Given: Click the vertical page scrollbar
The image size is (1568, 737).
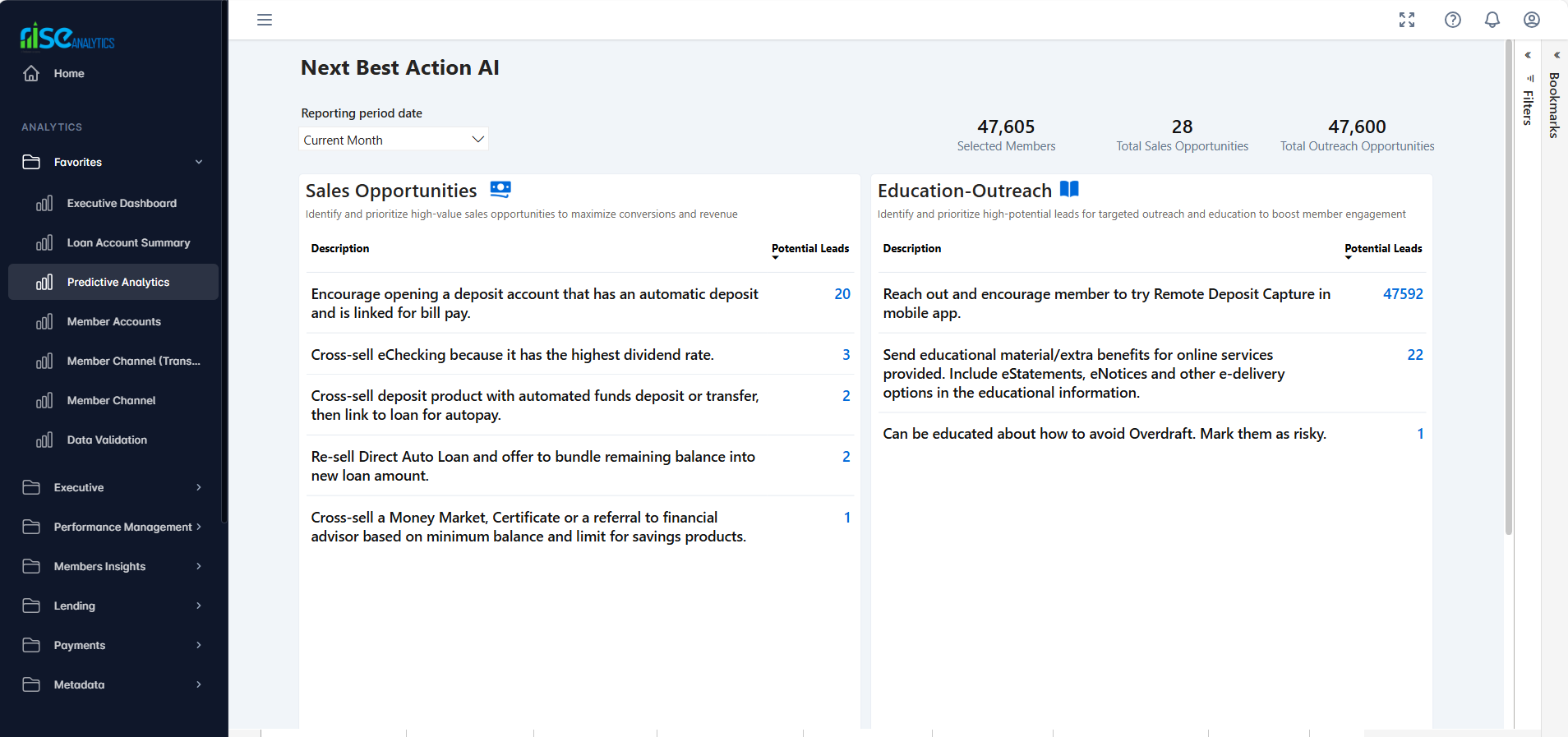Looking at the screenshot, I should 1509,288.
